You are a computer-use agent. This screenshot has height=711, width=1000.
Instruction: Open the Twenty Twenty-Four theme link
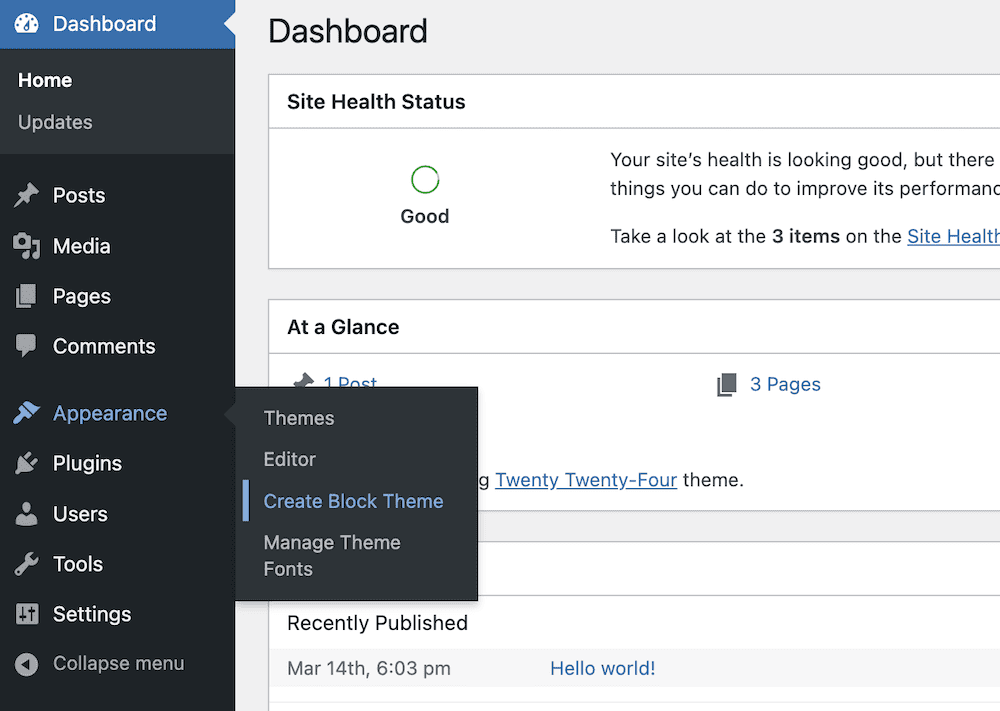586,480
